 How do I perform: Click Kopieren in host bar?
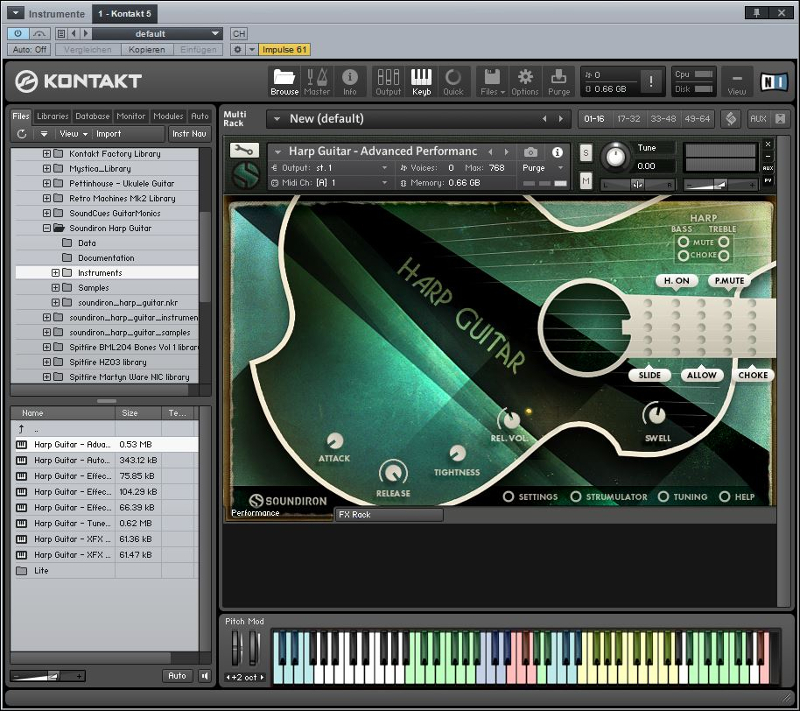point(147,49)
